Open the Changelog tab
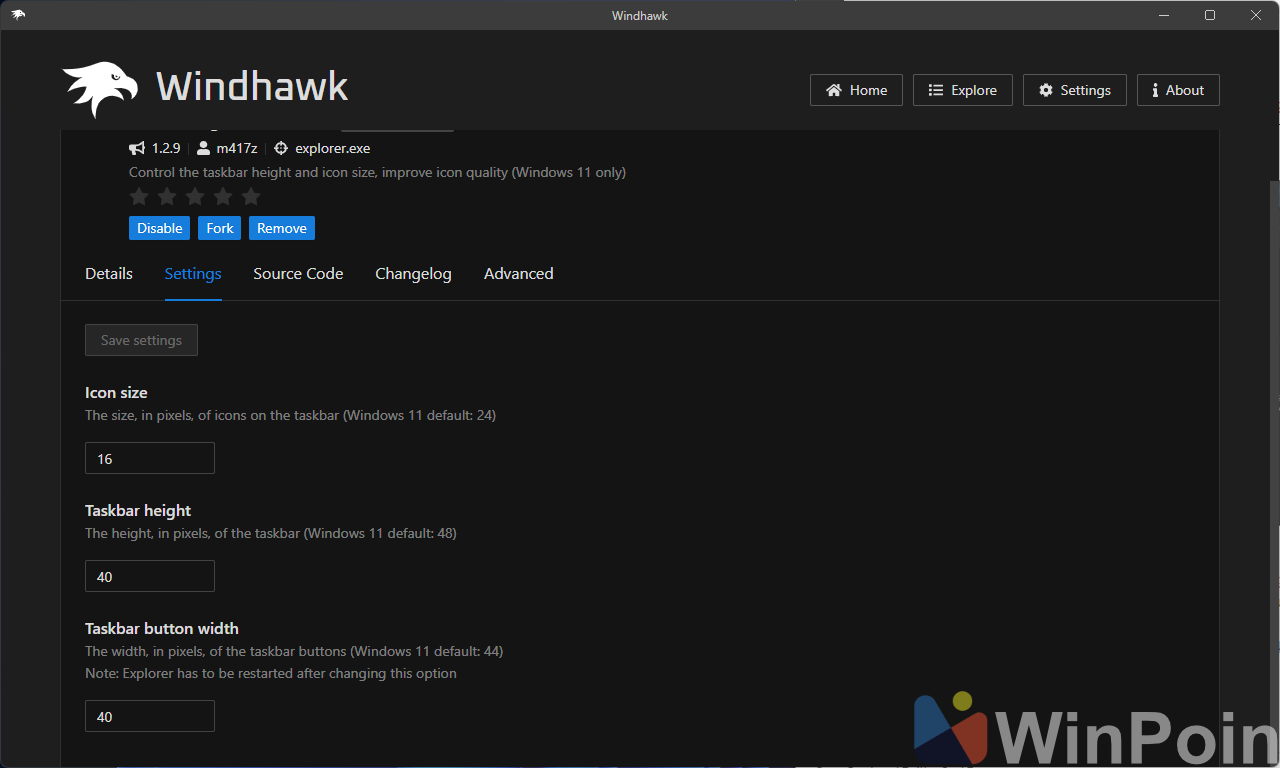The width and height of the screenshot is (1280, 768). [x=413, y=274]
